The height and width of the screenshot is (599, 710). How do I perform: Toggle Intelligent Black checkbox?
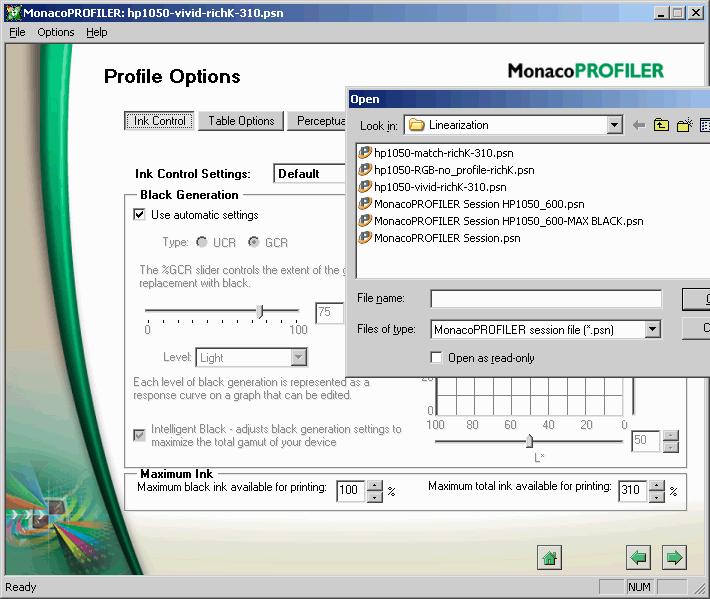(x=139, y=436)
